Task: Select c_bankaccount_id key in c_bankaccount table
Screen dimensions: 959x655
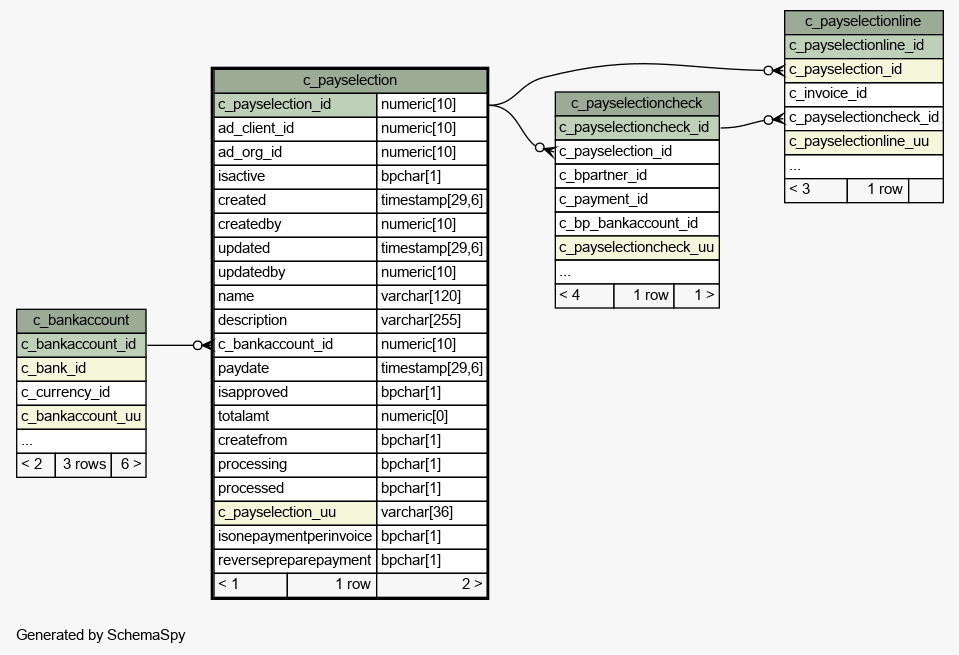Action: pyautogui.click(x=81, y=344)
